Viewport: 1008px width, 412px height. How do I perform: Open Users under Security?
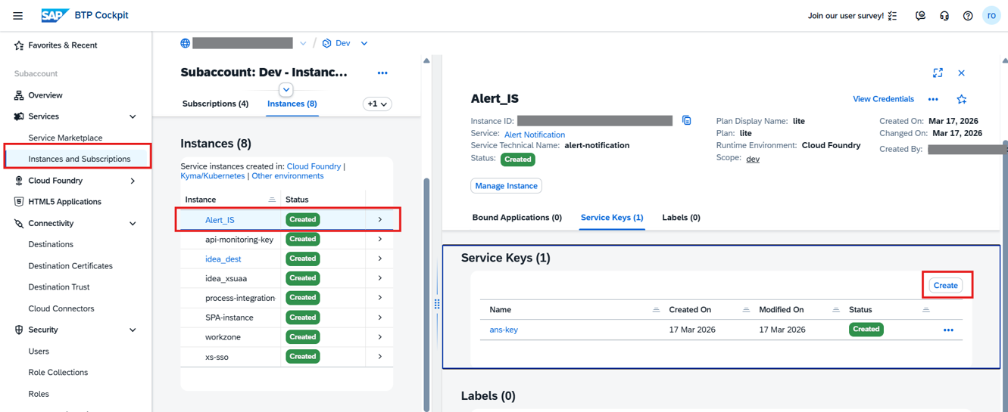(x=39, y=351)
